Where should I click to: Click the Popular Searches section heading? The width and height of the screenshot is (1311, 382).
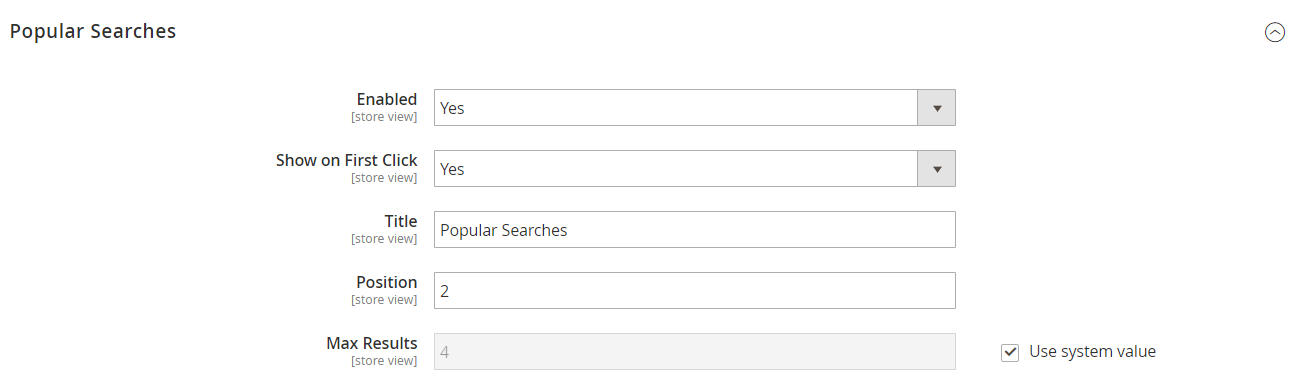[93, 31]
